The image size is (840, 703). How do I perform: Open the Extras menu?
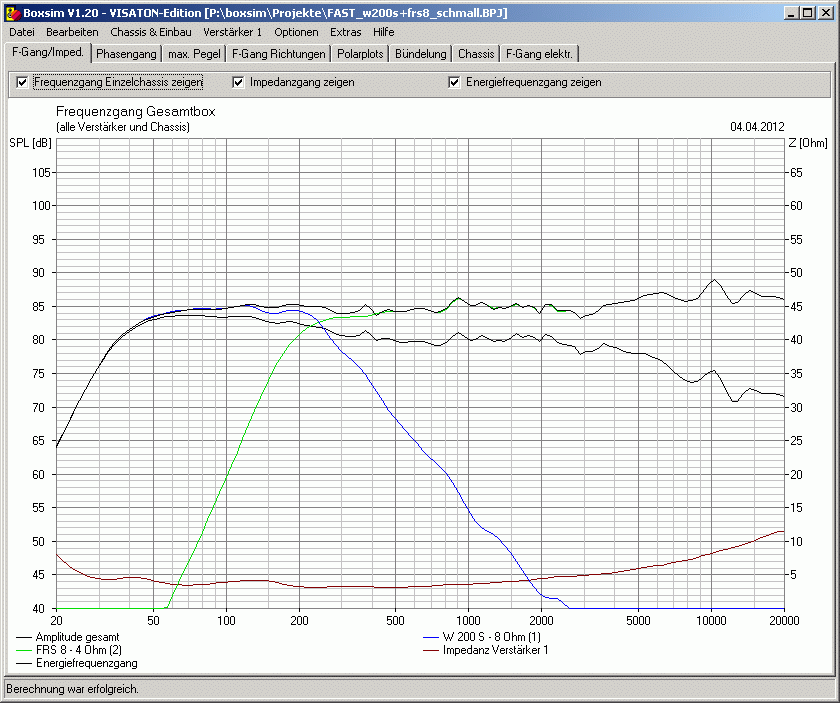point(346,32)
